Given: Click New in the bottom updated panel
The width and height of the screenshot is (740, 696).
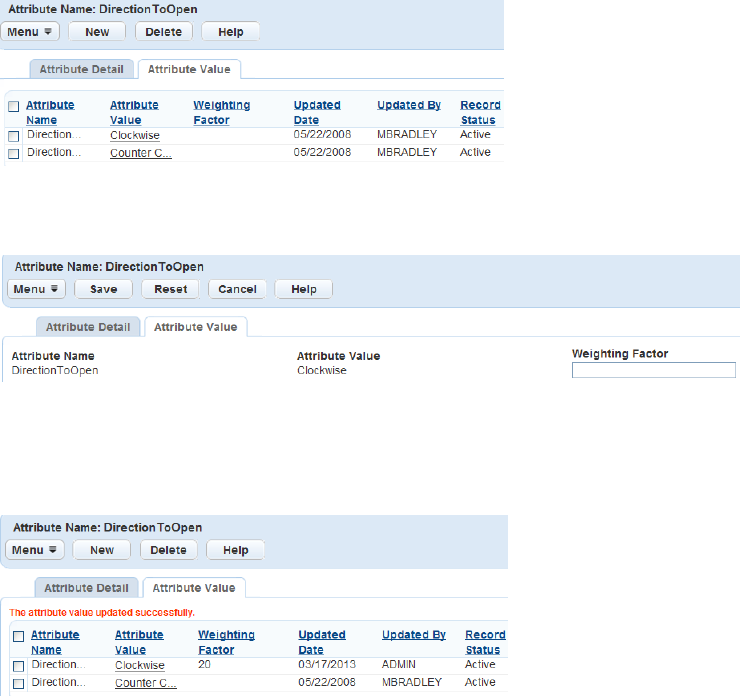Looking at the screenshot, I should (x=101, y=550).
